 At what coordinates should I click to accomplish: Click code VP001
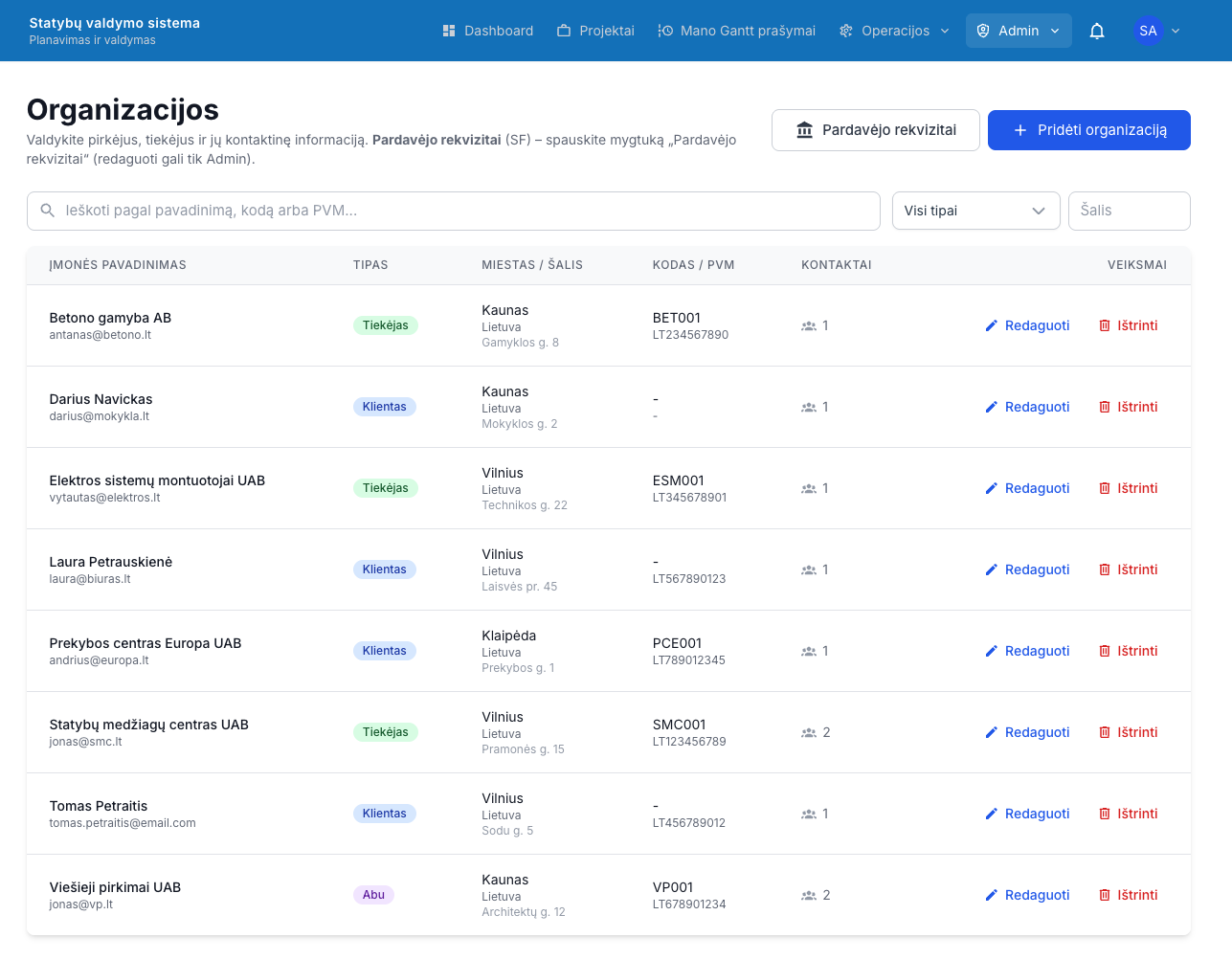673,887
